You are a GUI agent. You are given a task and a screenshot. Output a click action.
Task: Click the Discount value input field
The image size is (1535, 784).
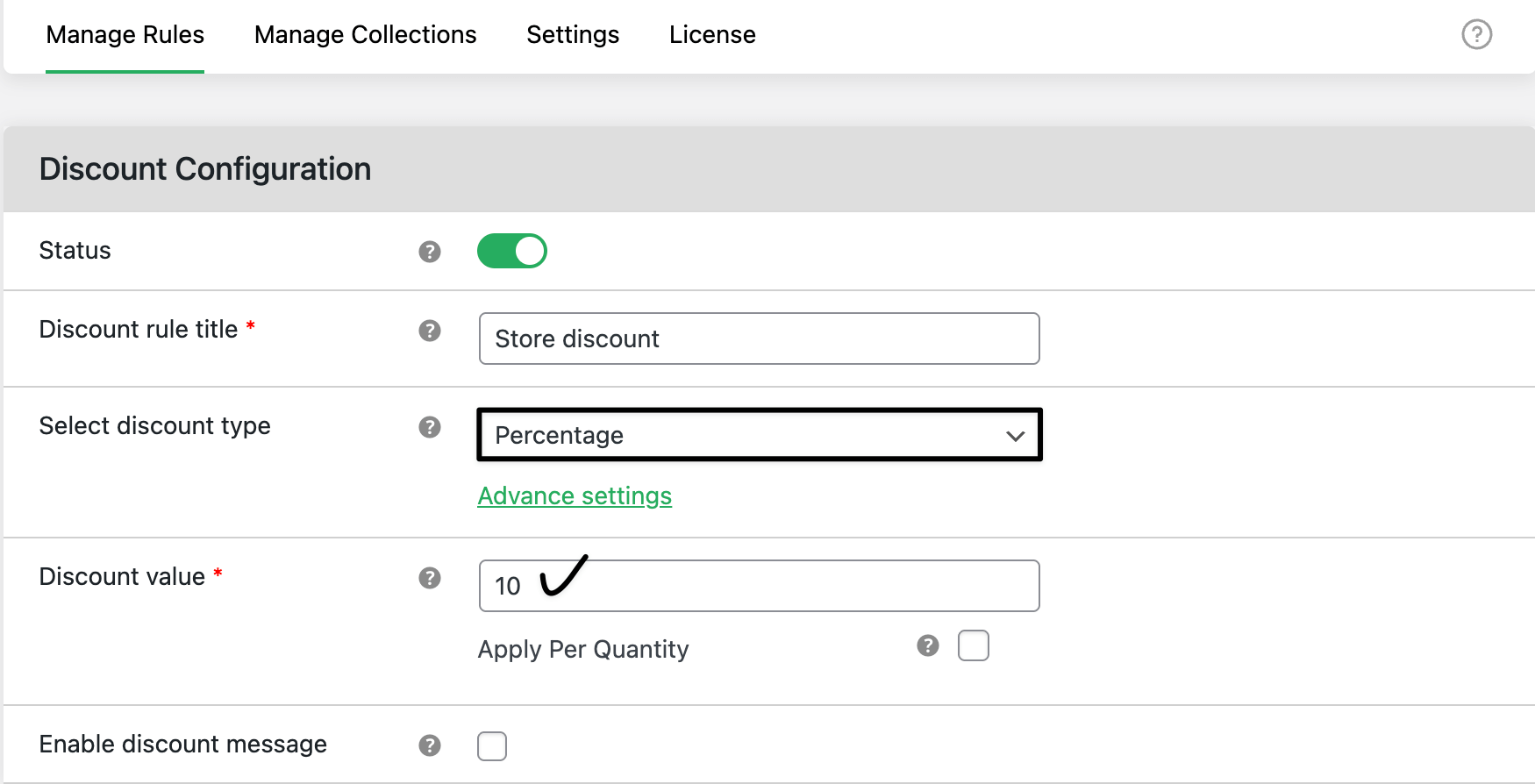point(789,586)
